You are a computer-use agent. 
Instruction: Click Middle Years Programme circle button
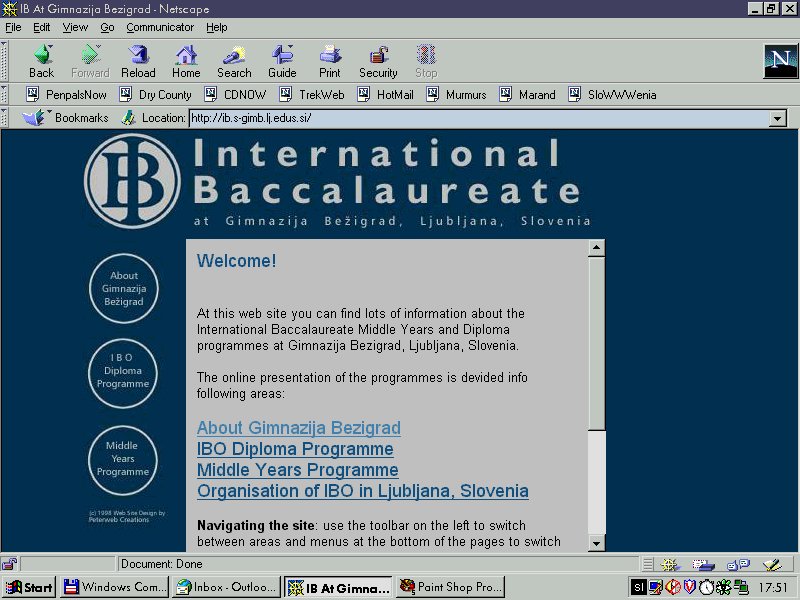tap(123, 460)
